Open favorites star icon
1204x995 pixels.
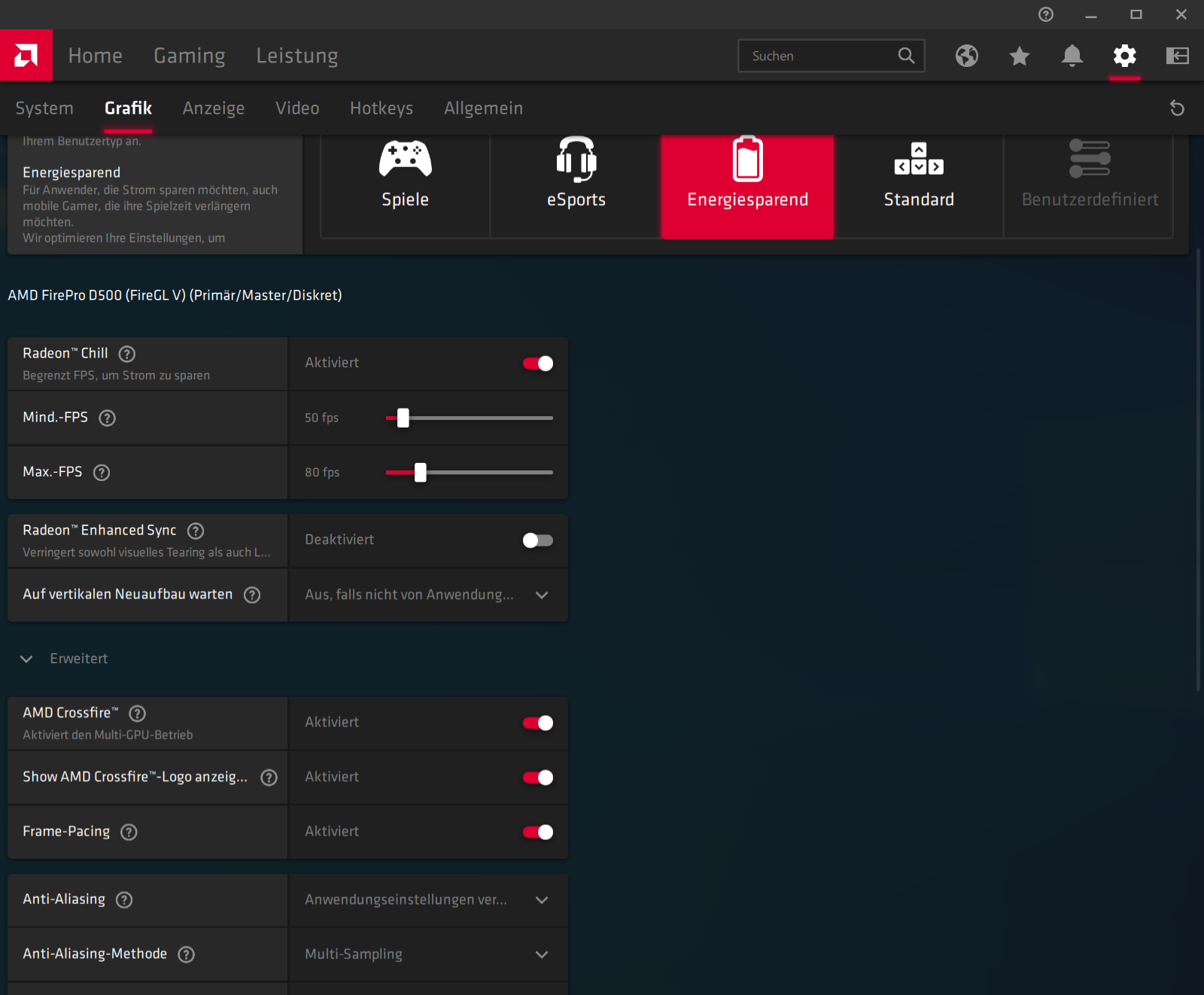(x=1020, y=56)
